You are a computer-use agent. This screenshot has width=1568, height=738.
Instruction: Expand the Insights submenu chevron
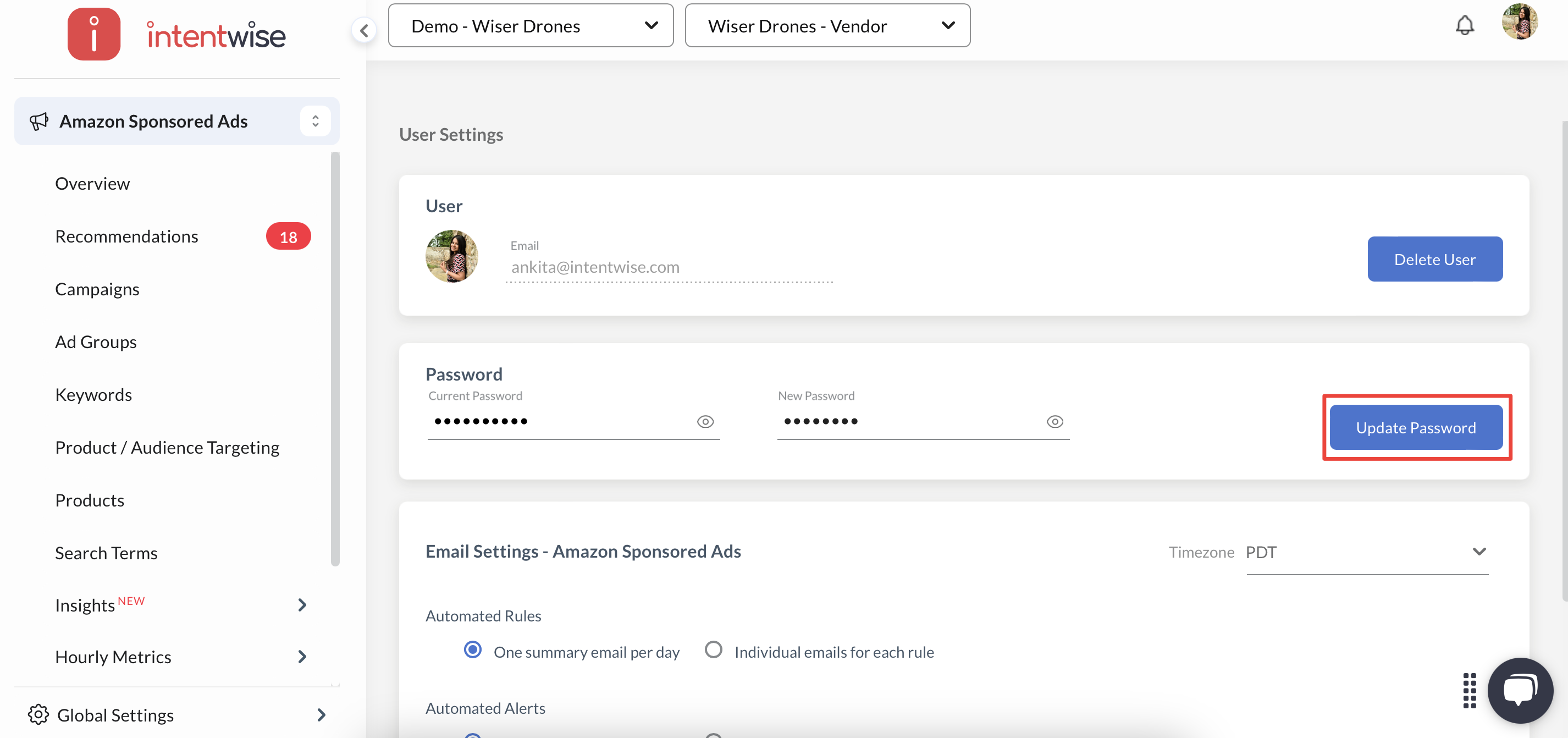302,605
